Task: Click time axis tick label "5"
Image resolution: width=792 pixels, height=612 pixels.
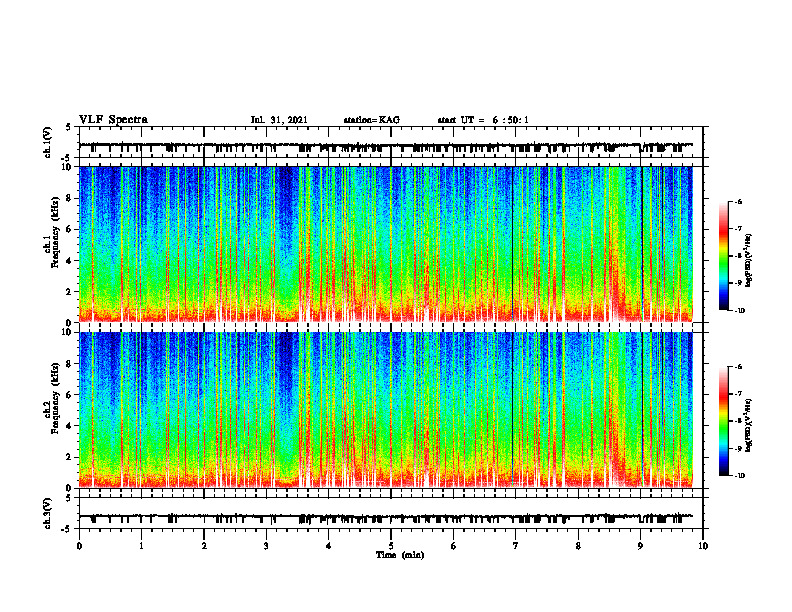Action: [391, 546]
